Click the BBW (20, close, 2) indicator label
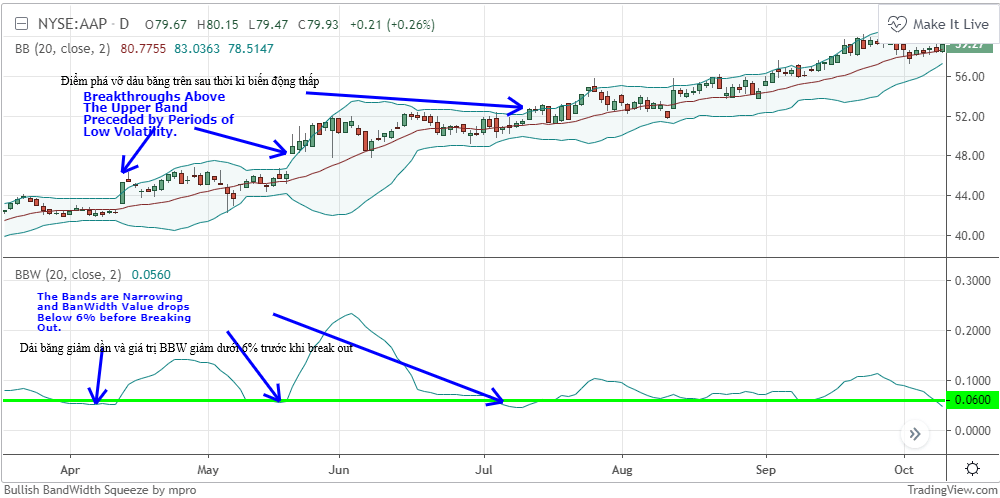The image size is (1000, 498). pyautogui.click(x=68, y=275)
